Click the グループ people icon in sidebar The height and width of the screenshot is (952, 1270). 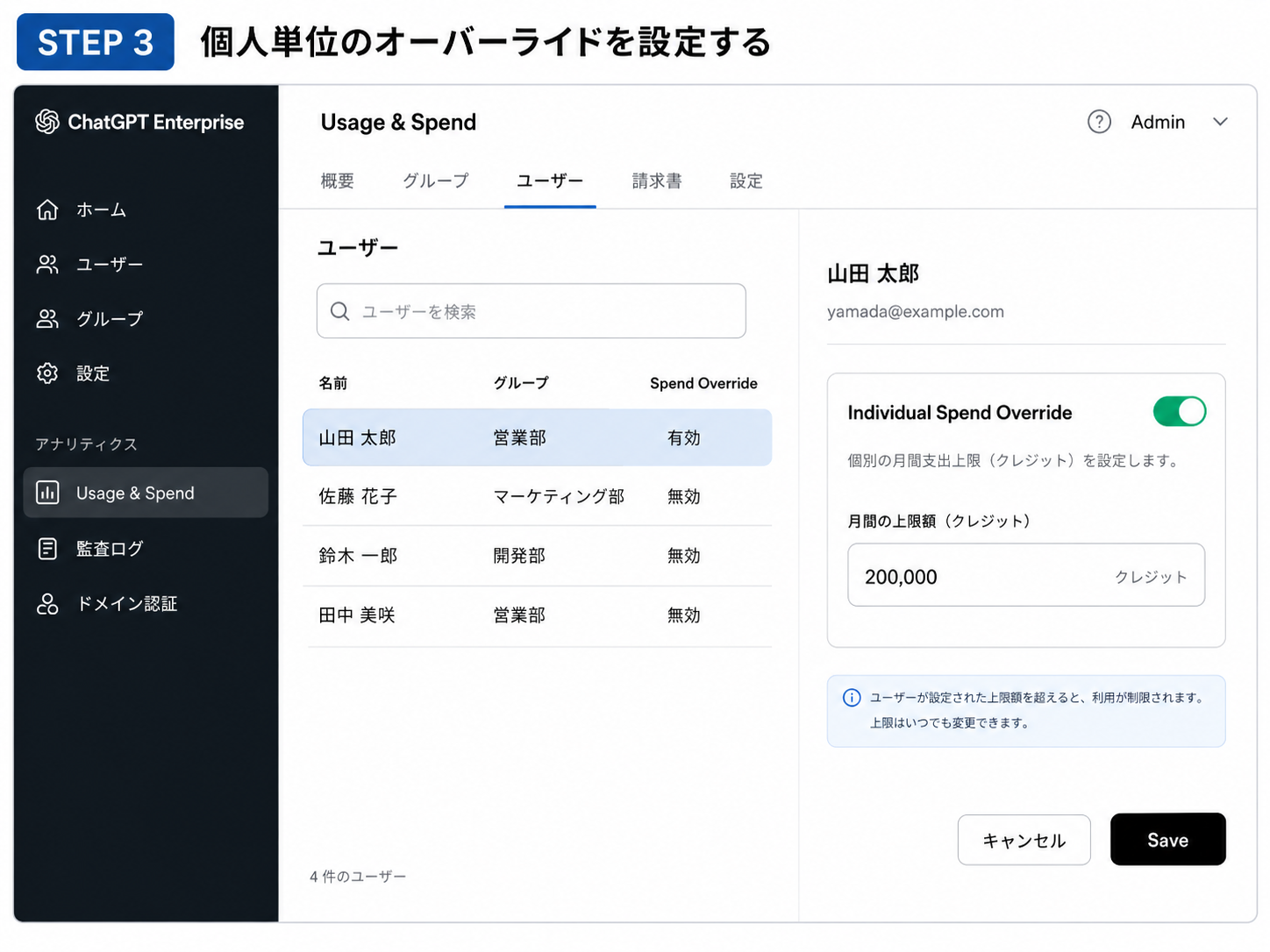pos(47,319)
